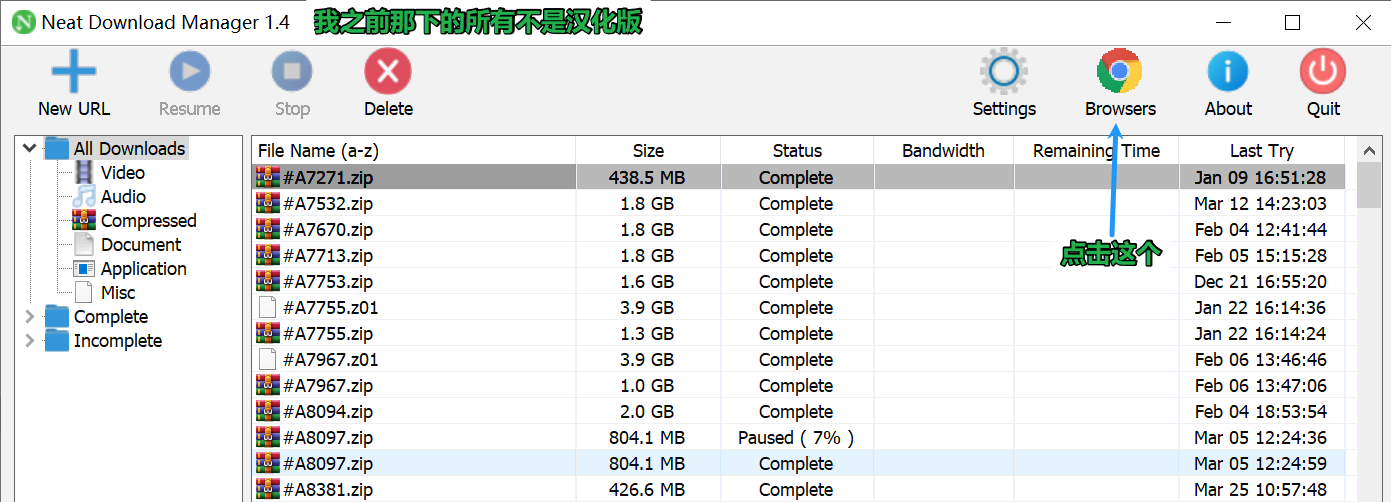Select the #A7967.z01 file
The width and height of the screenshot is (1391, 502).
click(x=331, y=360)
